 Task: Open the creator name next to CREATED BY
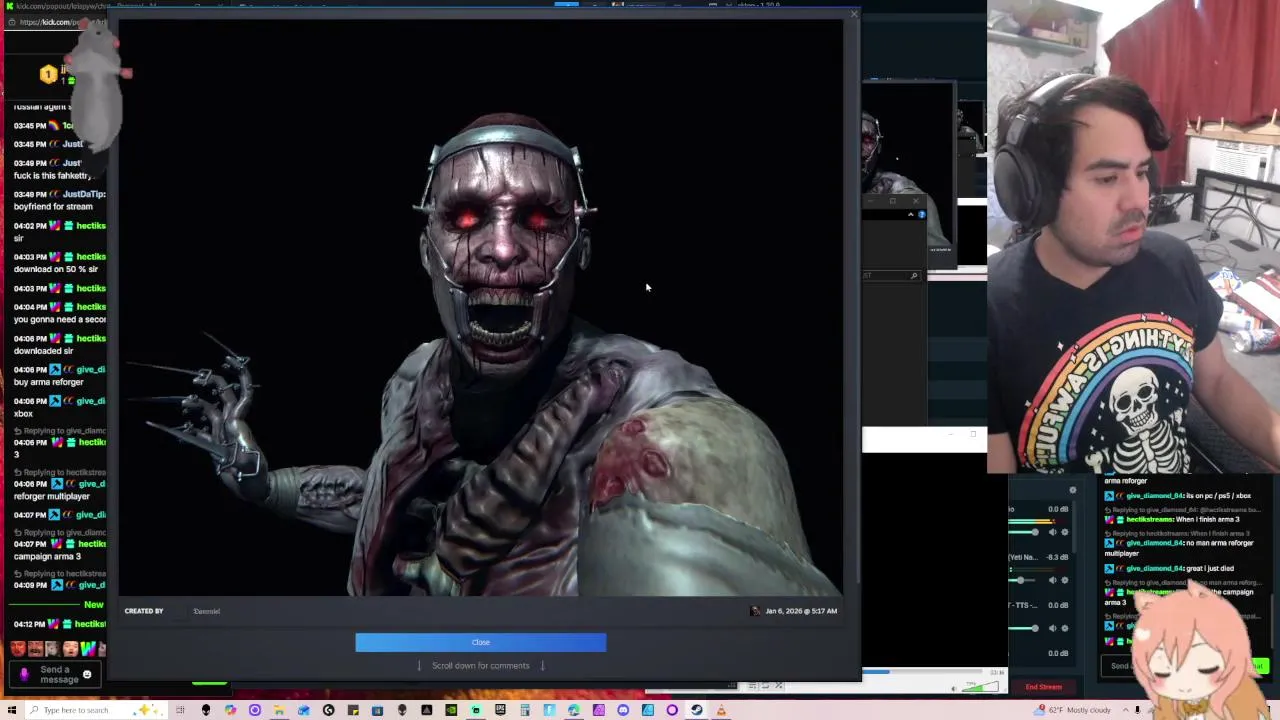click(x=206, y=611)
